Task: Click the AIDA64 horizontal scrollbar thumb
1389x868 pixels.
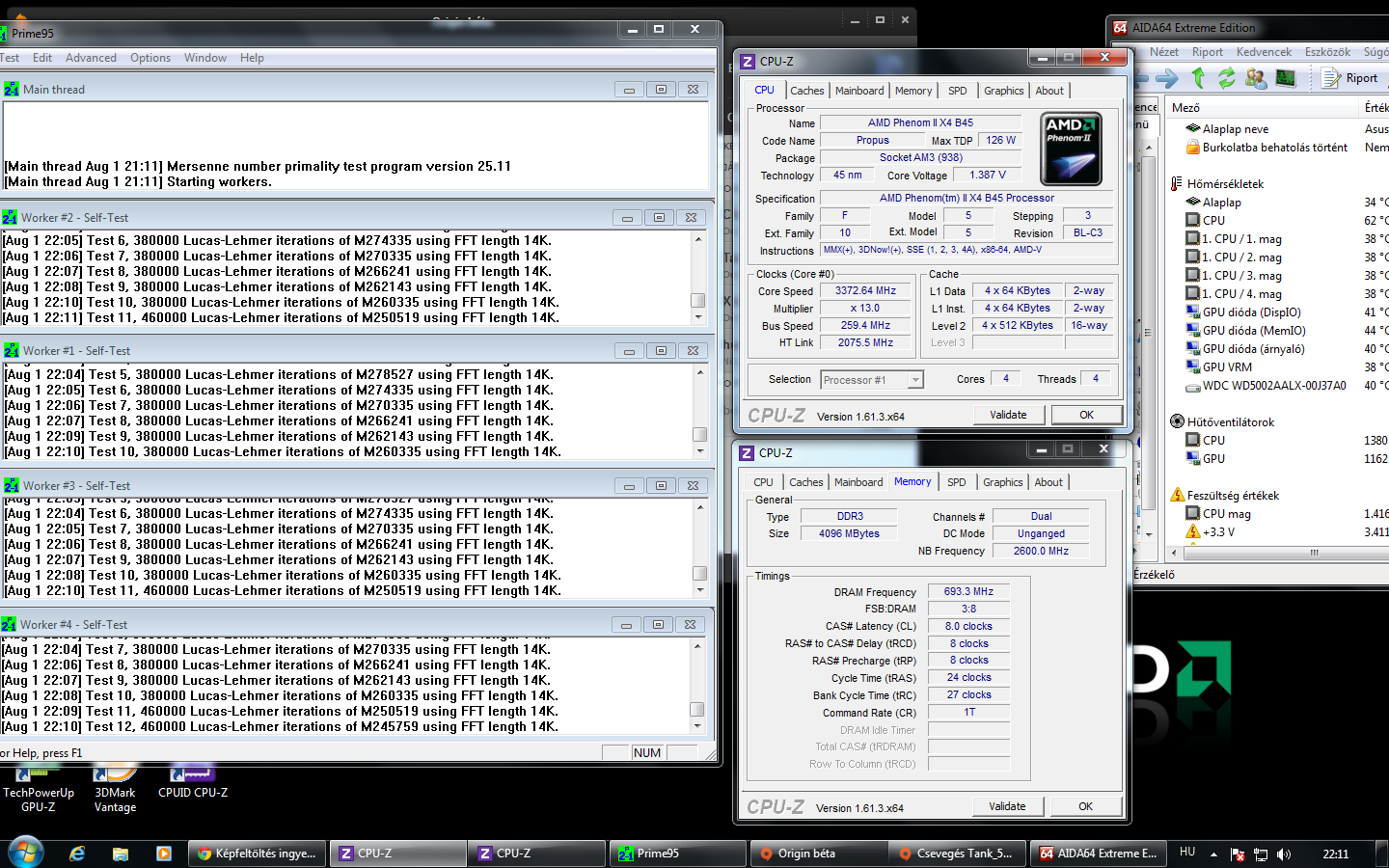Action: click(x=1313, y=553)
